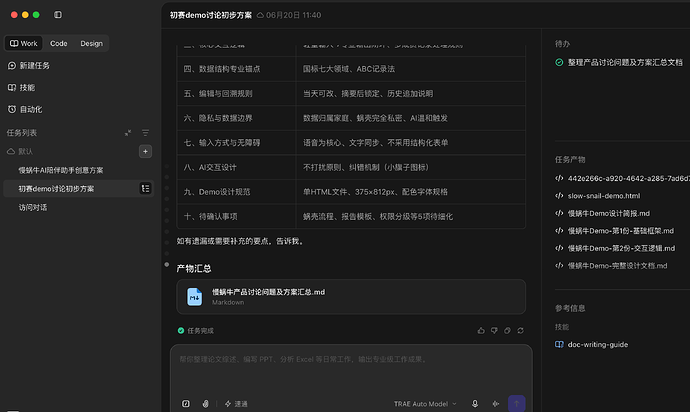Click the book icon beside doc-writing-guide
The image size is (690, 412).
pos(559,345)
